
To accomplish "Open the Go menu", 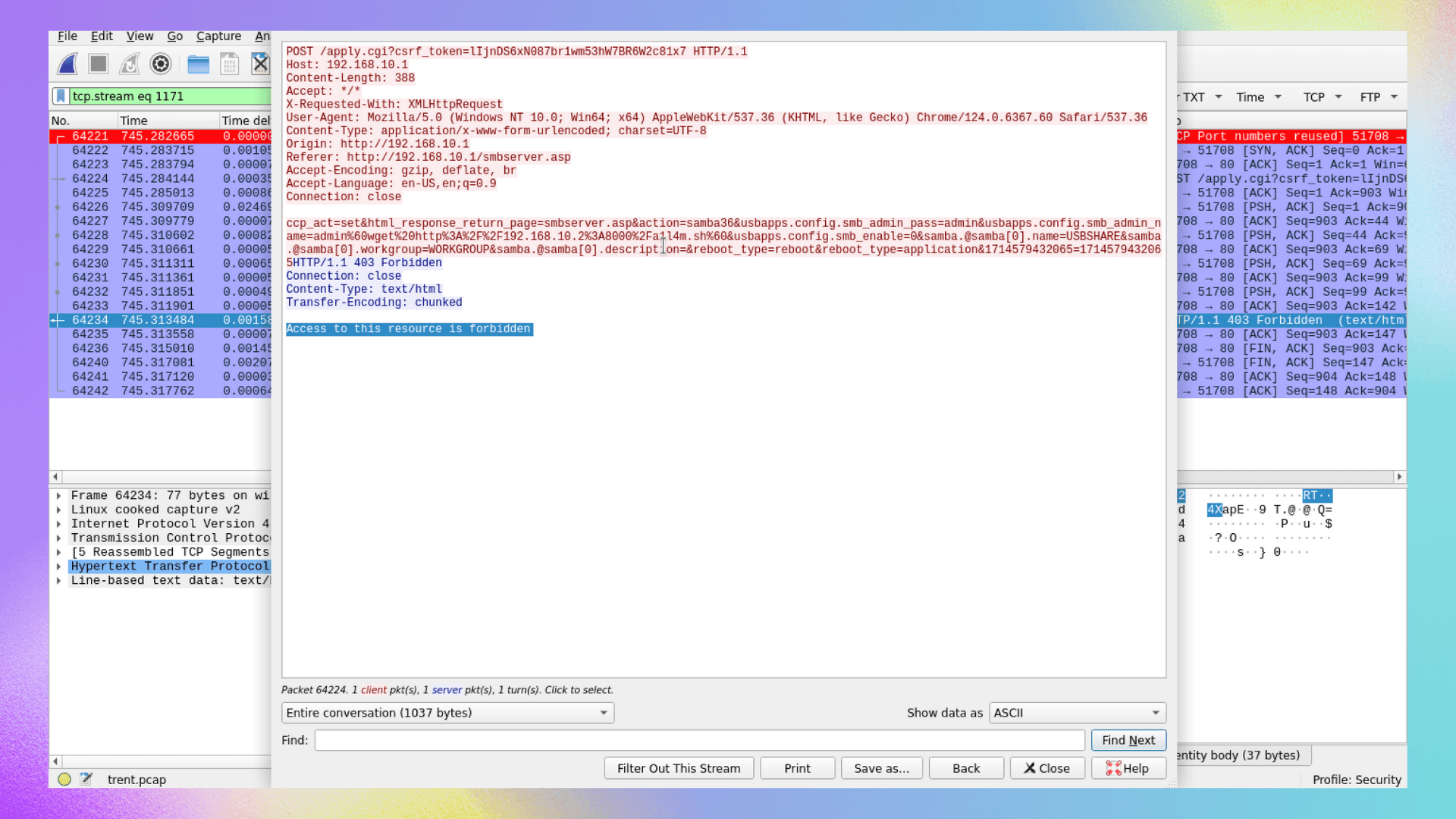I will 175,36.
